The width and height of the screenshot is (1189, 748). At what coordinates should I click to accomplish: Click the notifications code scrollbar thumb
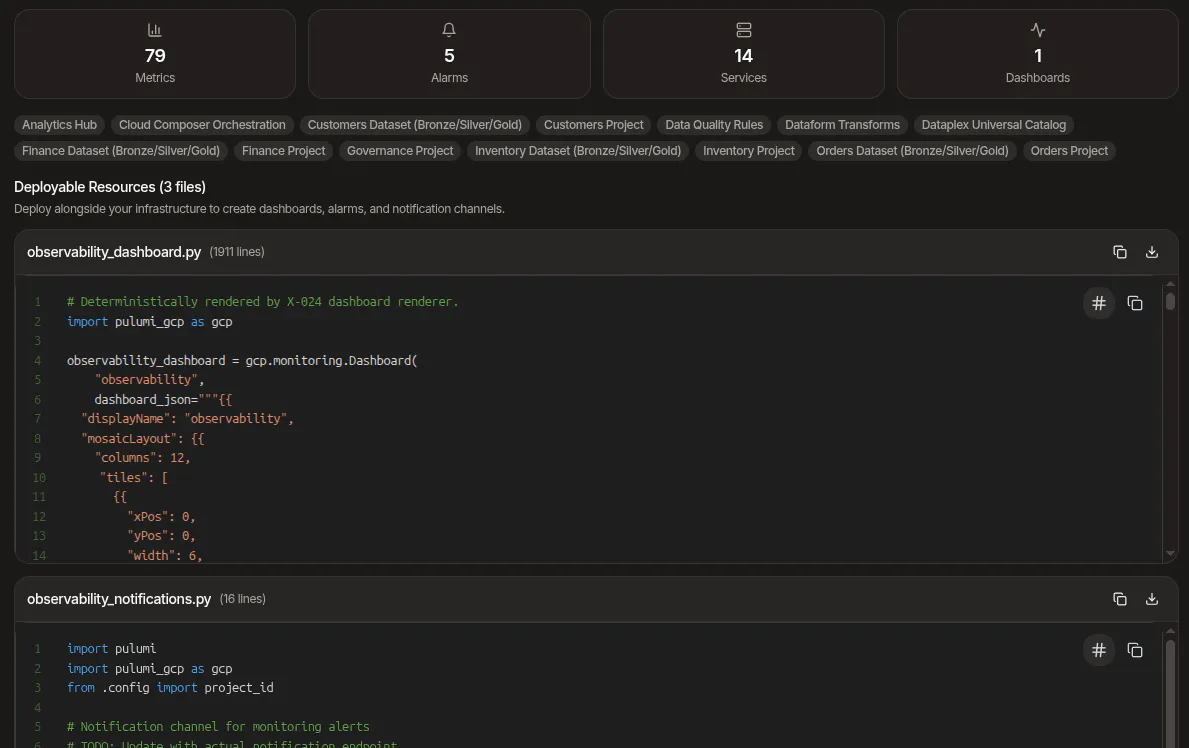[x=1170, y=692]
